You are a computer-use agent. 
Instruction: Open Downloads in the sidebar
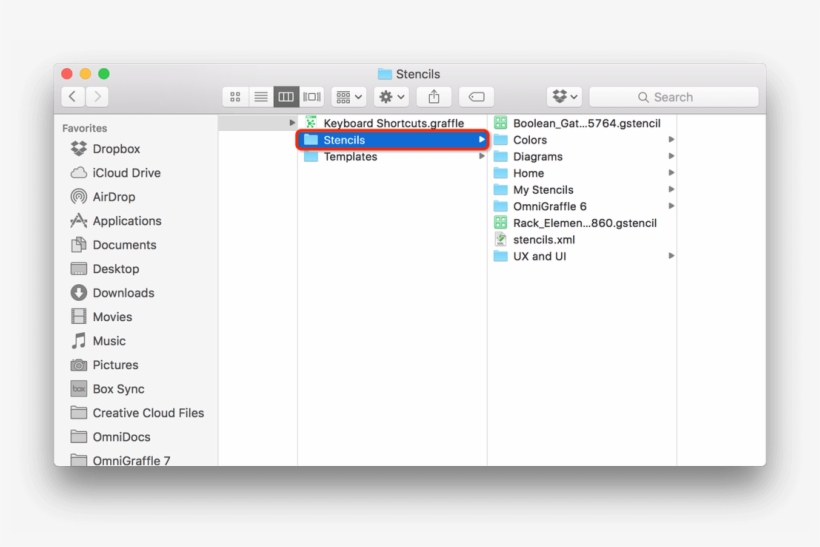pyautogui.click(x=112, y=293)
